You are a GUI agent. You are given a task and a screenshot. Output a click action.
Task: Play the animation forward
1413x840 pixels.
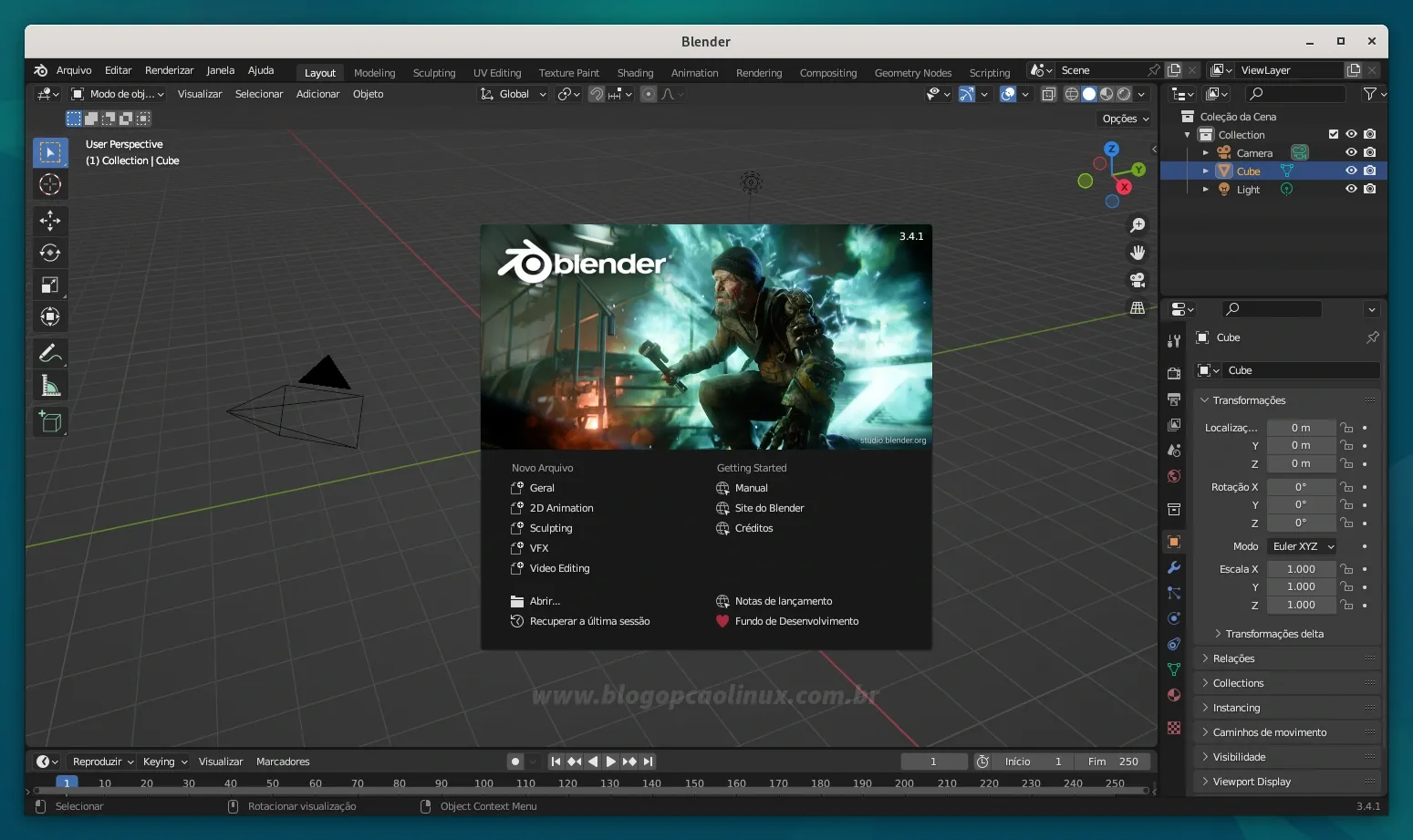611,762
